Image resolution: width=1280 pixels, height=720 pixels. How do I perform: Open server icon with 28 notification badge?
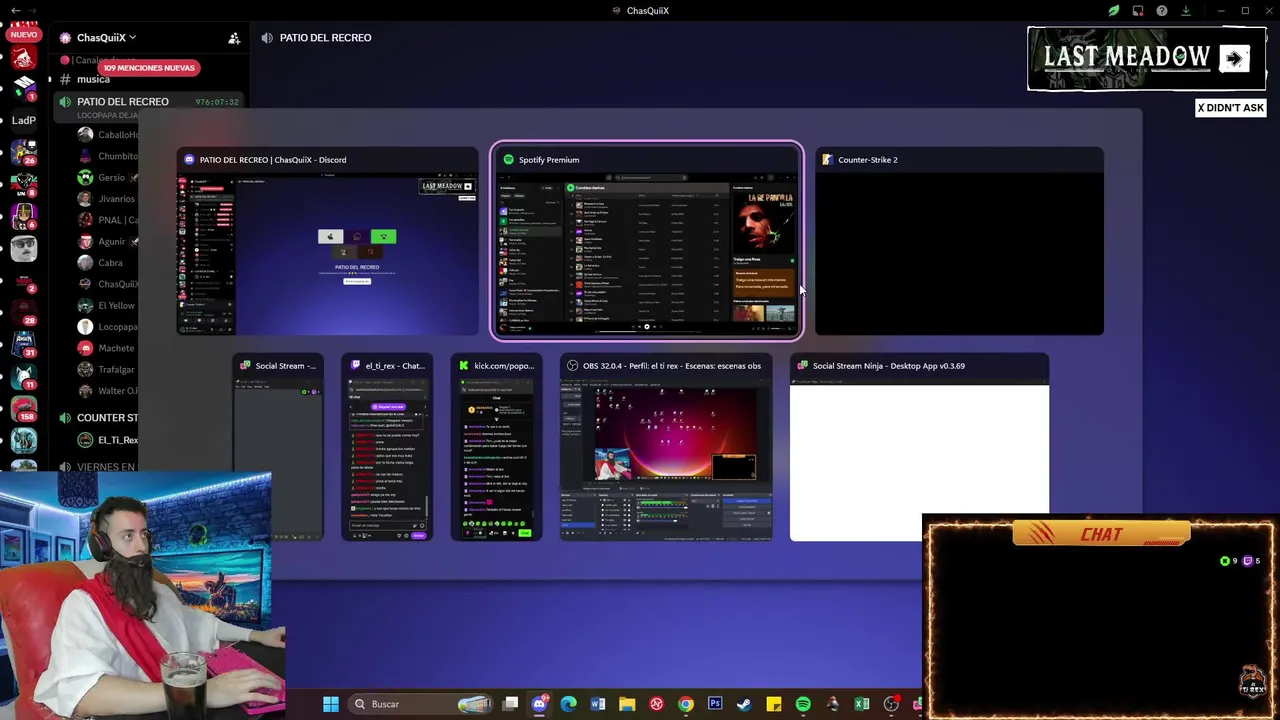(x=24, y=313)
